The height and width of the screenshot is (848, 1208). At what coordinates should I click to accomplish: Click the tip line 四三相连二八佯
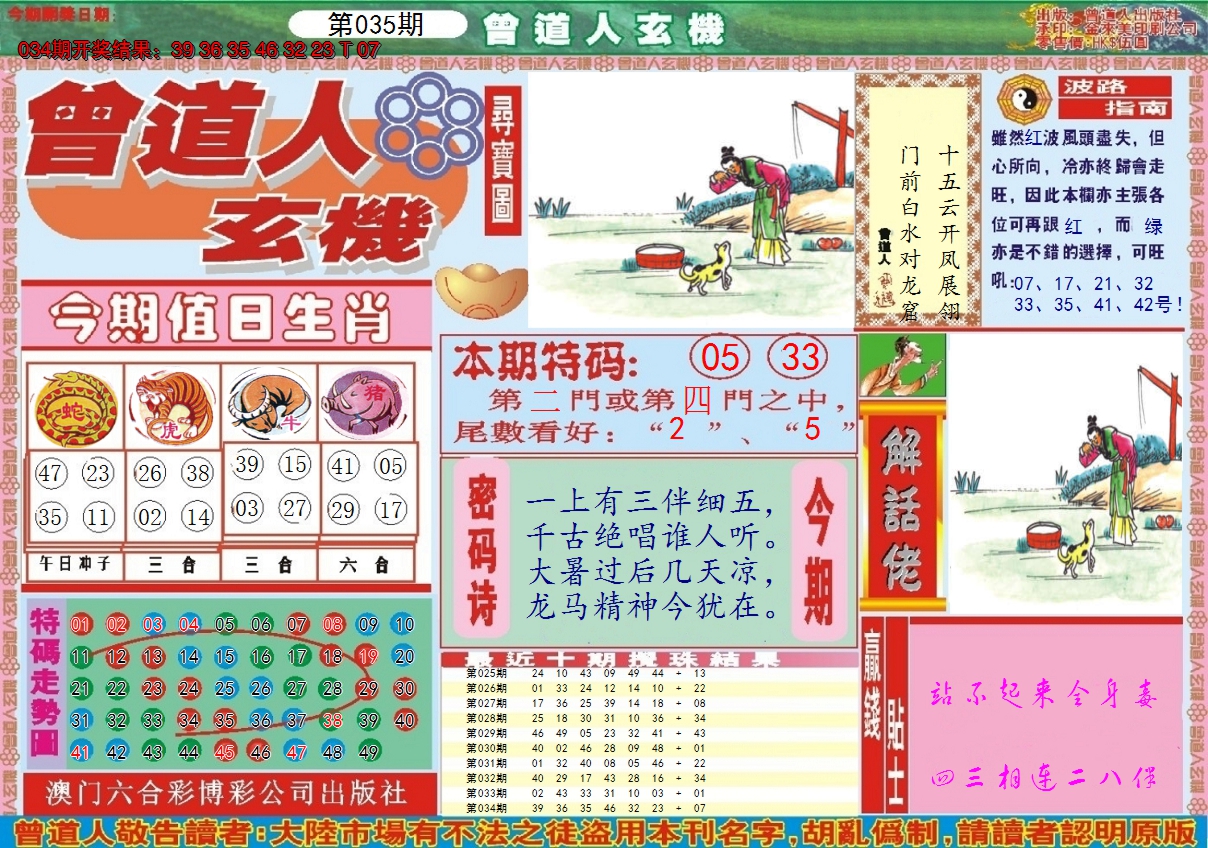[1044, 777]
